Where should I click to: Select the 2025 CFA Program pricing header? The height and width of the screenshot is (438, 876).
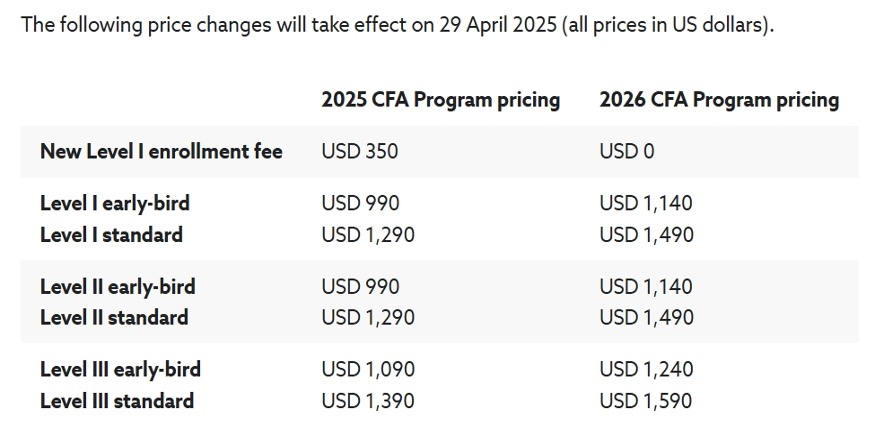click(x=440, y=100)
